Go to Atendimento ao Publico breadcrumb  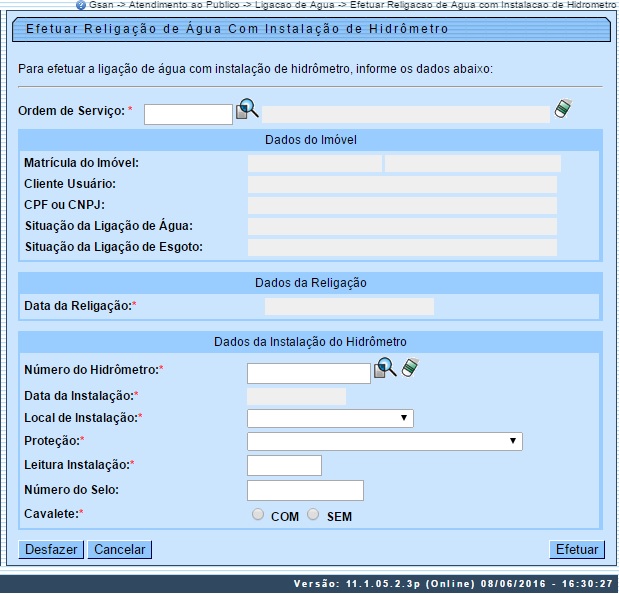click(183, 5)
